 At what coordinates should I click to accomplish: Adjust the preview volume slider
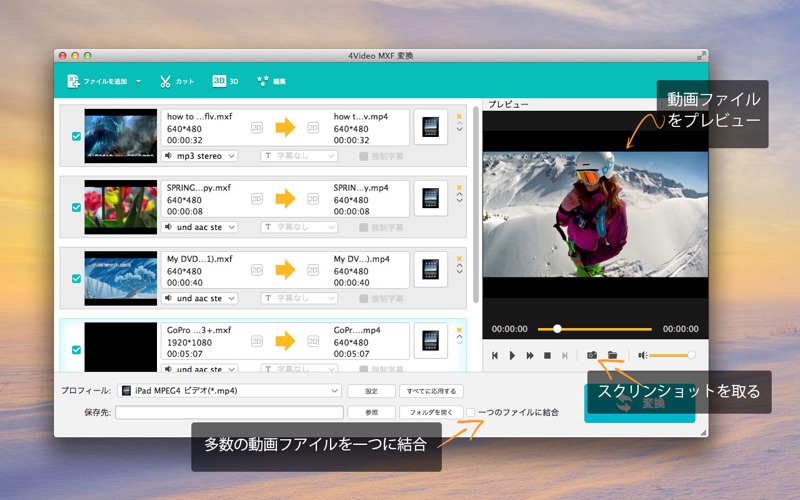click(672, 355)
